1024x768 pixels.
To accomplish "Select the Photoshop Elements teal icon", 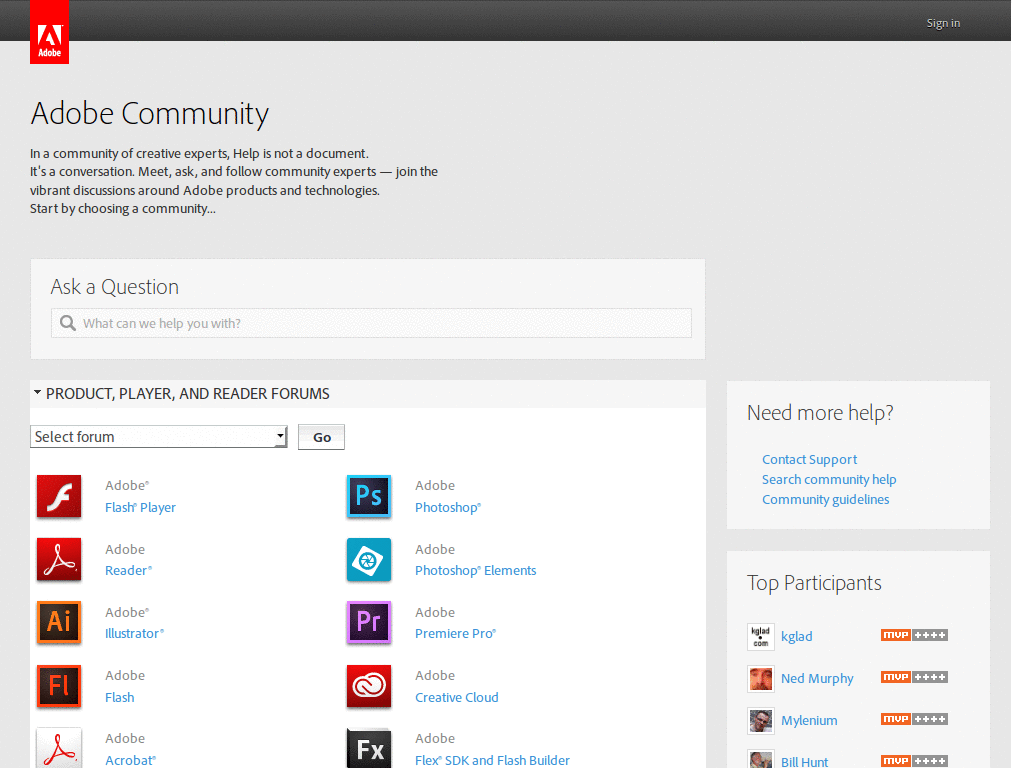I will tap(369, 560).
